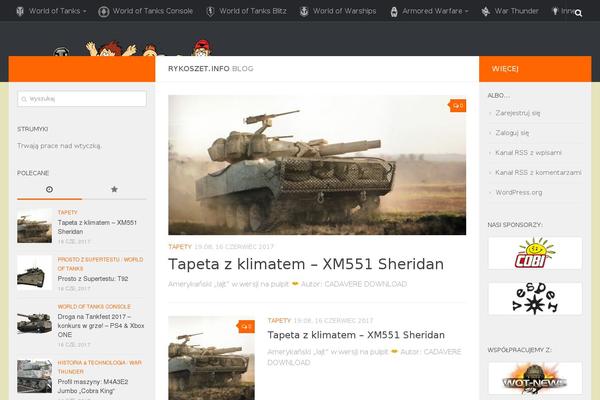This screenshot has height=400, width=600.
Task: Expand the World of Tanks dropdown menu
Action: coord(85,11)
